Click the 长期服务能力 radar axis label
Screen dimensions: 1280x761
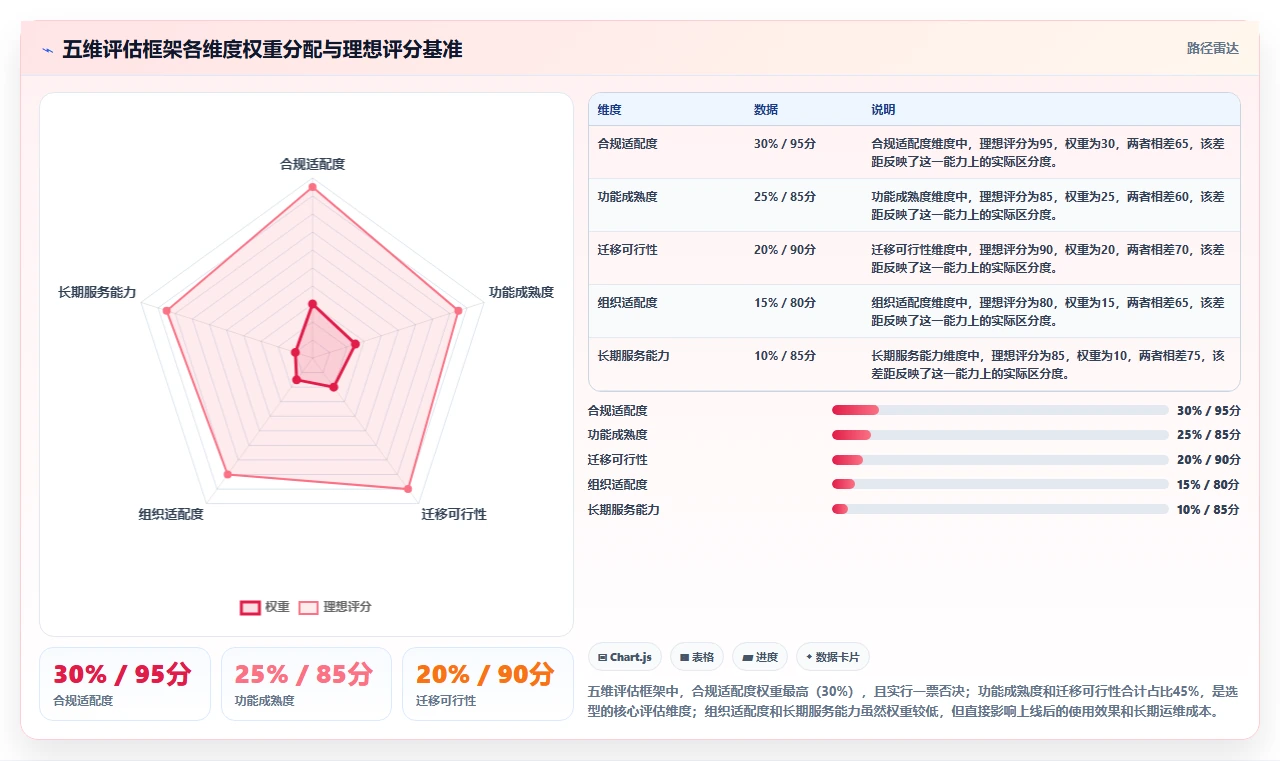click(x=97, y=292)
